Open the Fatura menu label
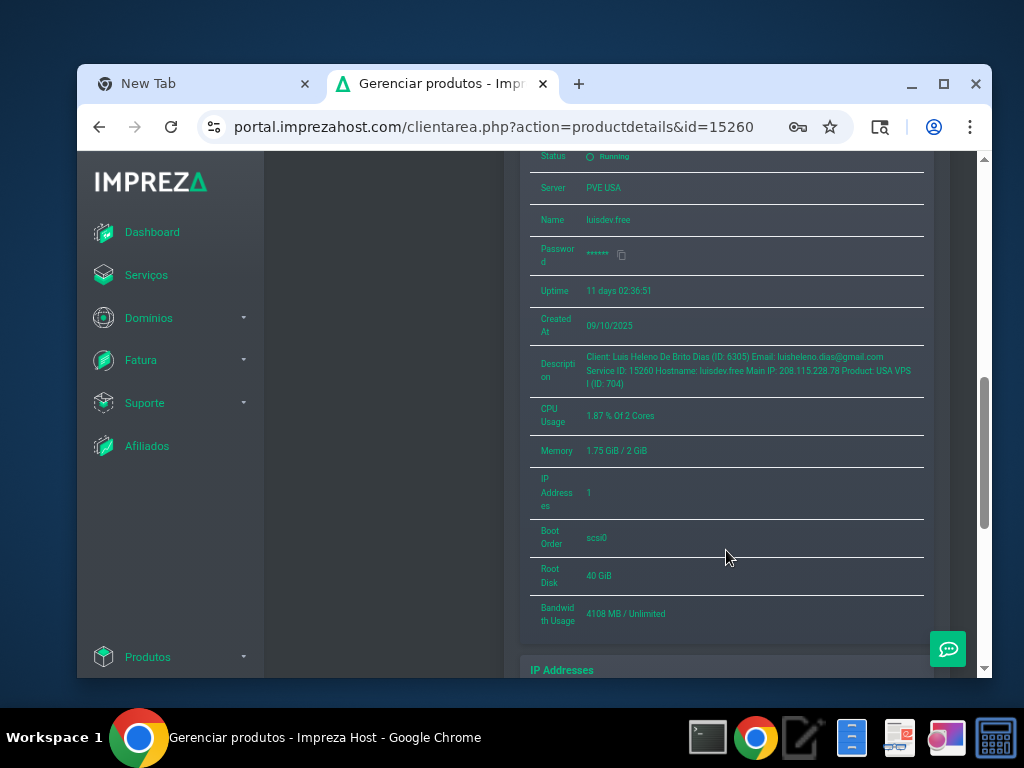Image resolution: width=1024 pixels, height=768 pixels. 140,360
